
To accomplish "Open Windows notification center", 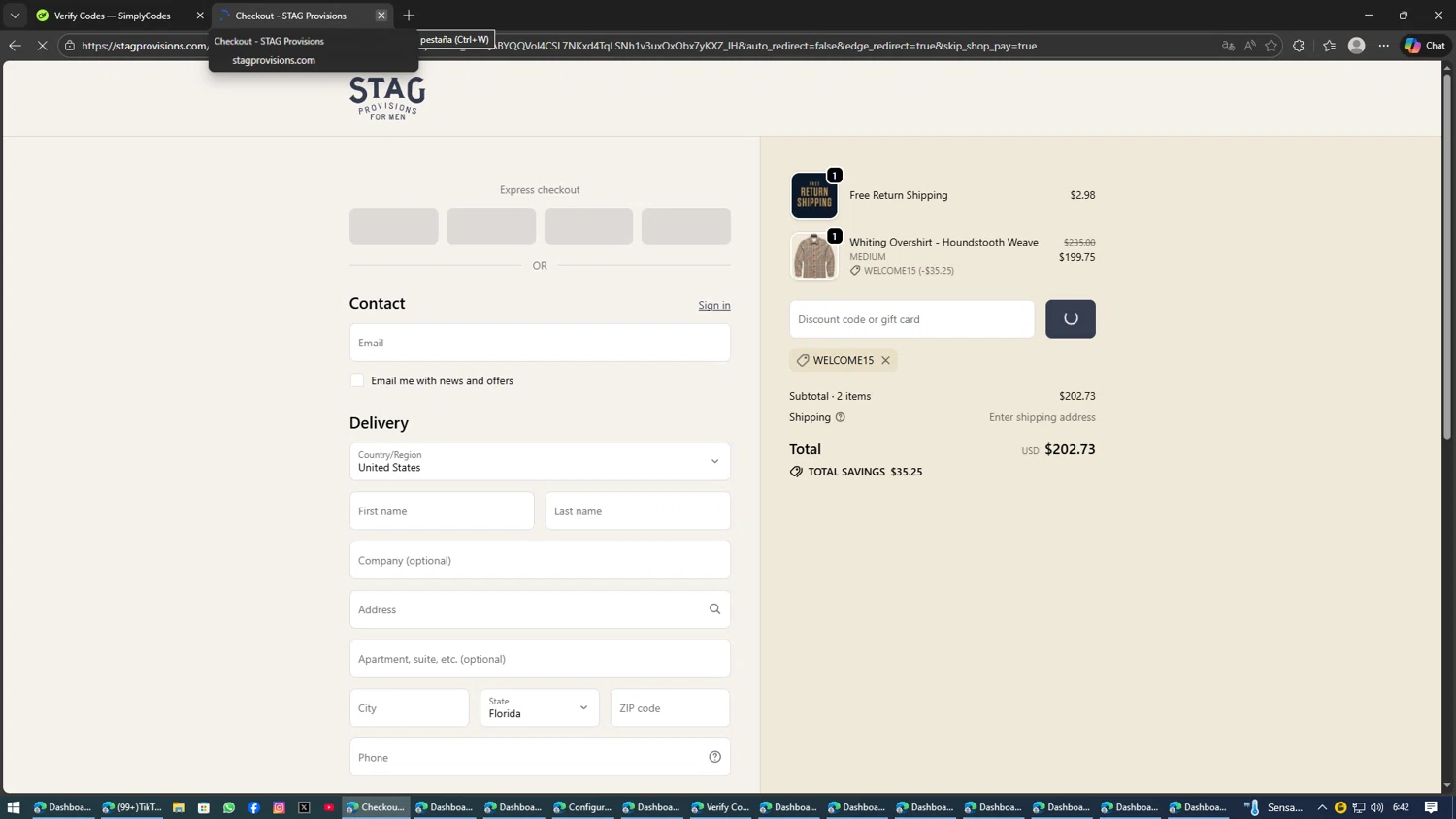I will (x=1432, y=807).
